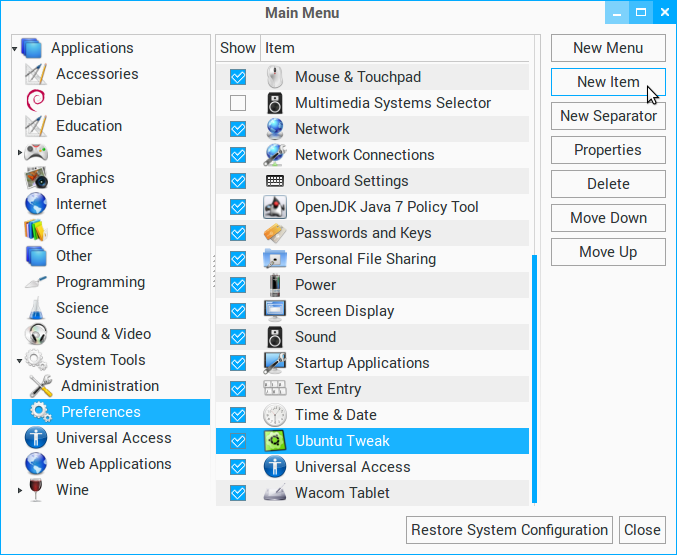Enable the Multimedia Systems Selector checkbox
Viewport: 677px width, 555px height.
point(238,103)
